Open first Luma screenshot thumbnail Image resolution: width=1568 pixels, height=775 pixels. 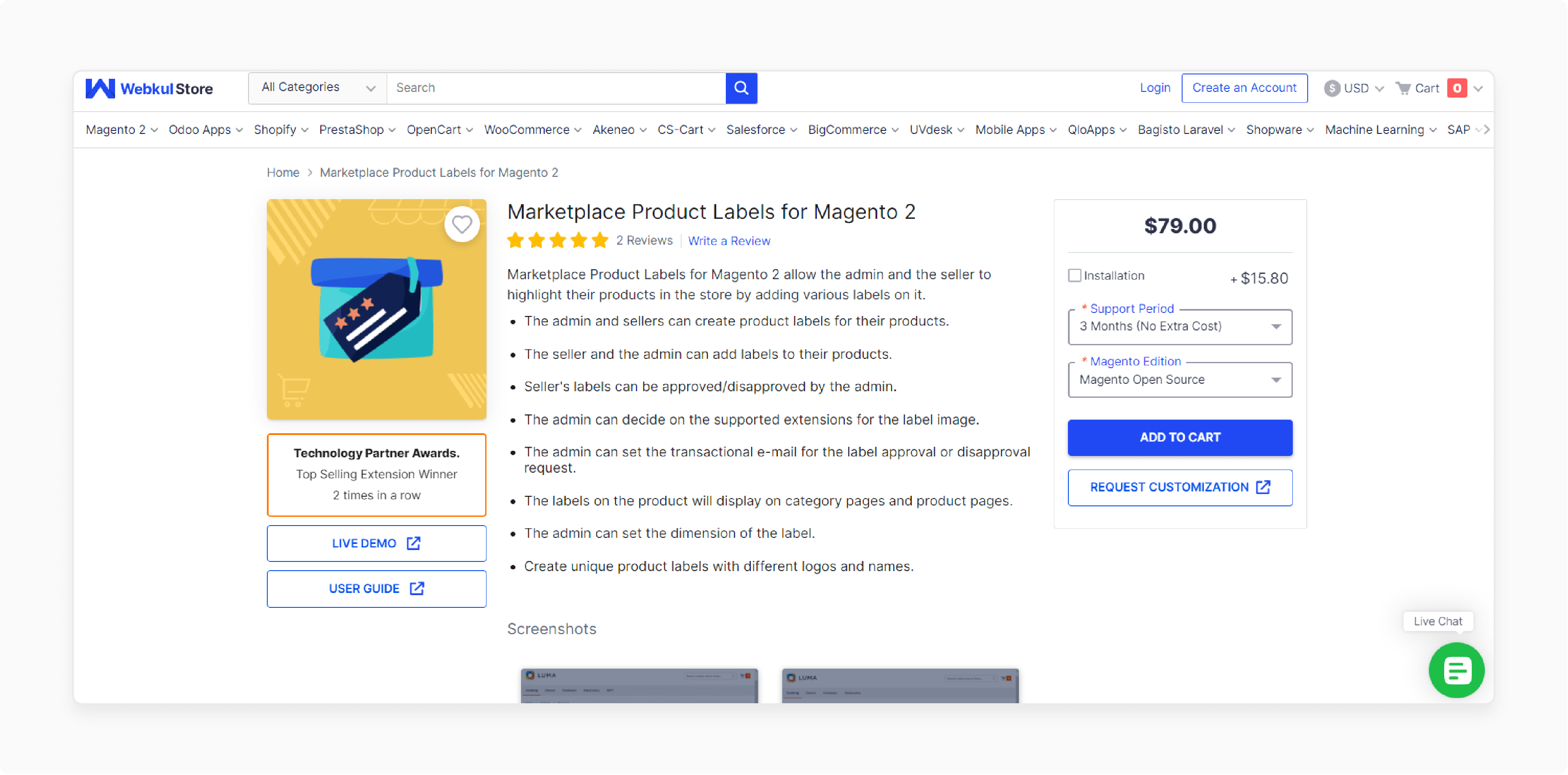coord(639,685)
